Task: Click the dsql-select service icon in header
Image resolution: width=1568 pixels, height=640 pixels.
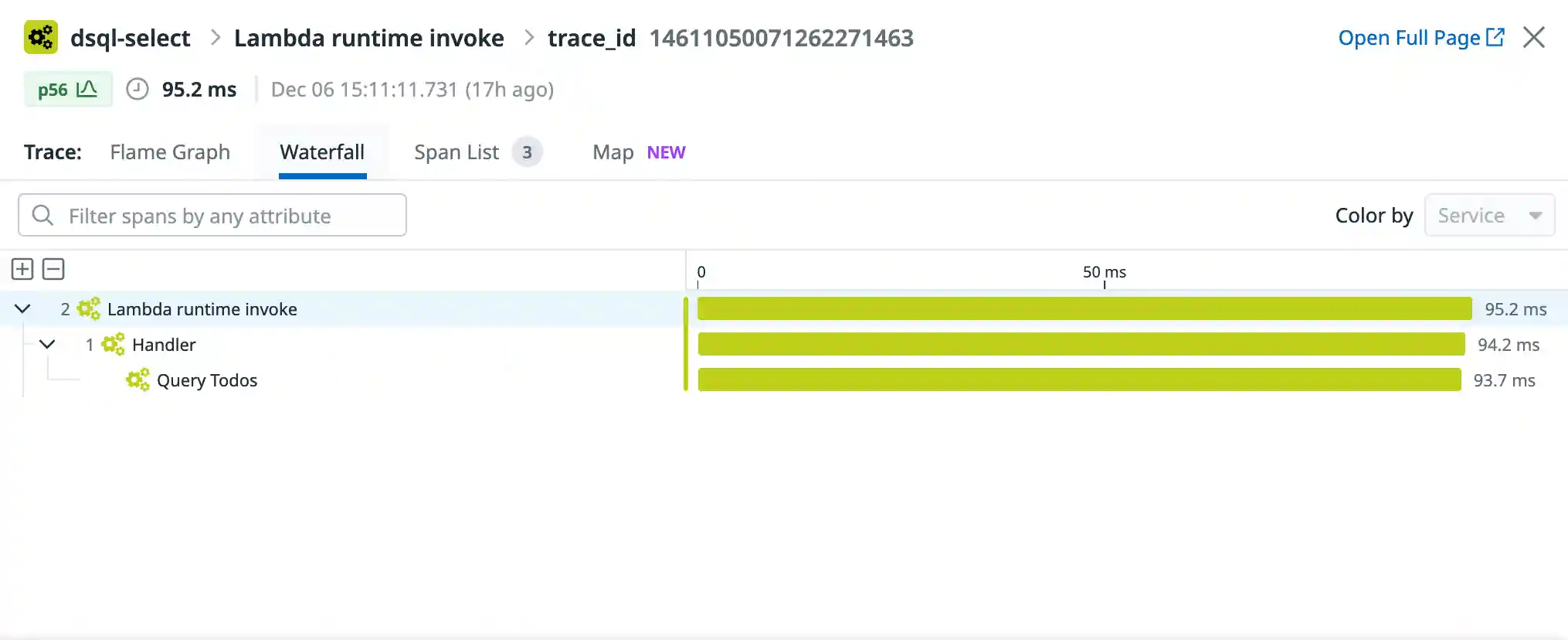Action: [x=41, y=37]
